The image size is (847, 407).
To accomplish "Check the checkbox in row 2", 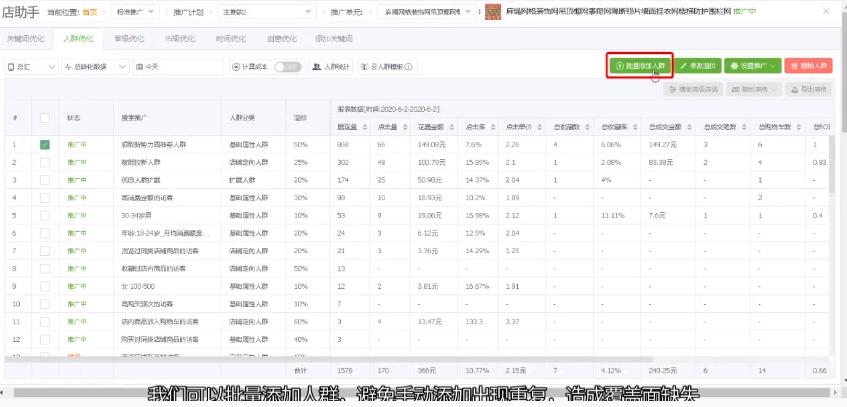I will click(45, 162).
